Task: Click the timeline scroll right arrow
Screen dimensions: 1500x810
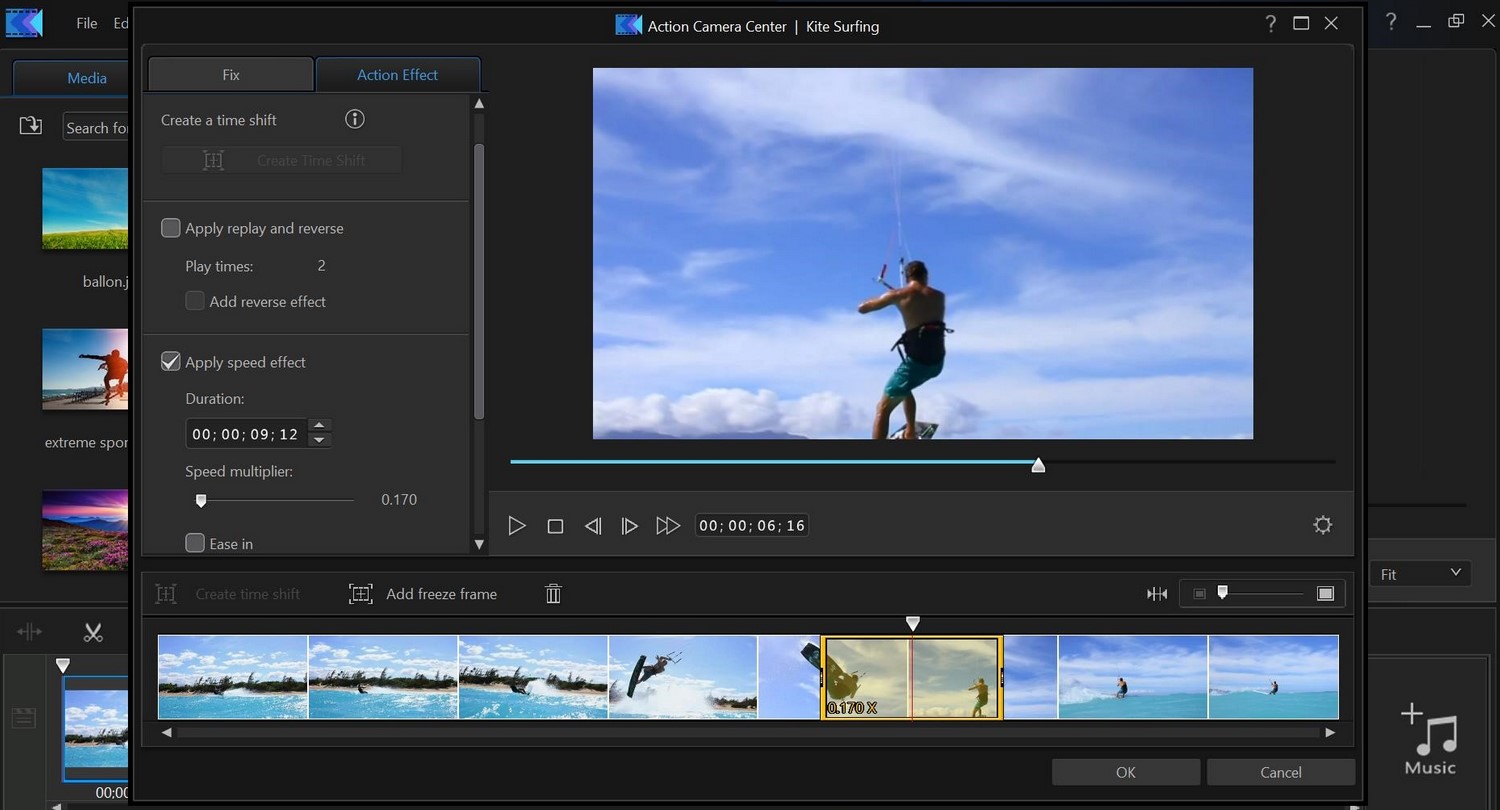Action: pyautogui.click(x=1330, y=733)
